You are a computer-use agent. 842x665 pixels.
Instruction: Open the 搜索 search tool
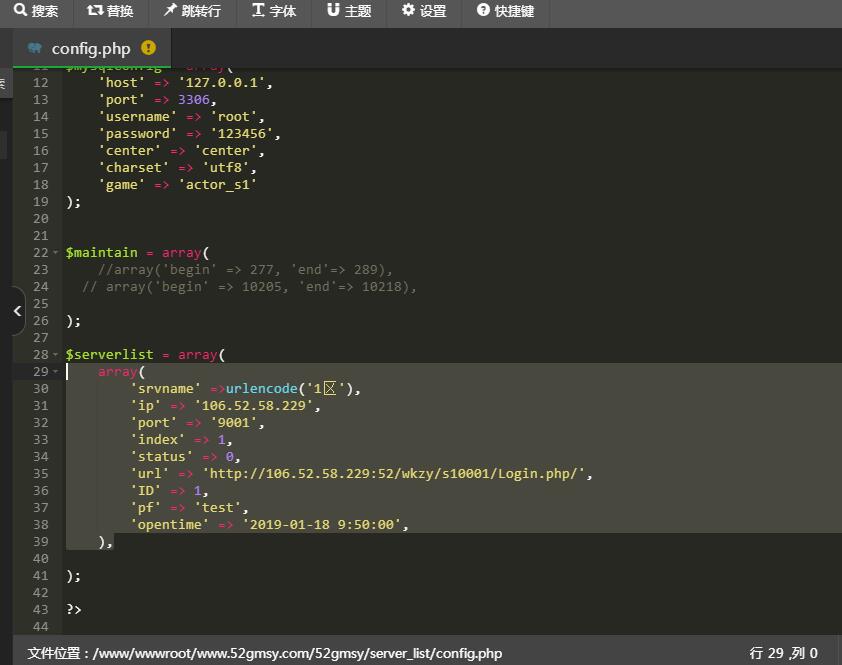pyautogui.click(x=36, y=11)
